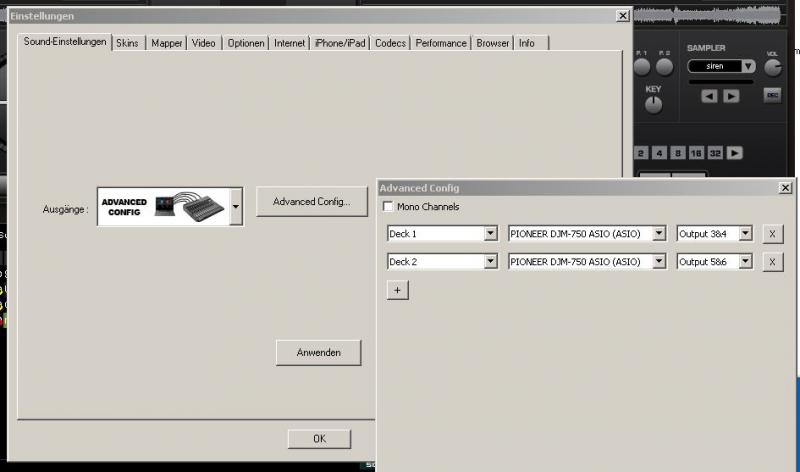The height and width of the screenshot is (472, 800).
Task: Add a new routing row with plus
Action: coord(397,290)
